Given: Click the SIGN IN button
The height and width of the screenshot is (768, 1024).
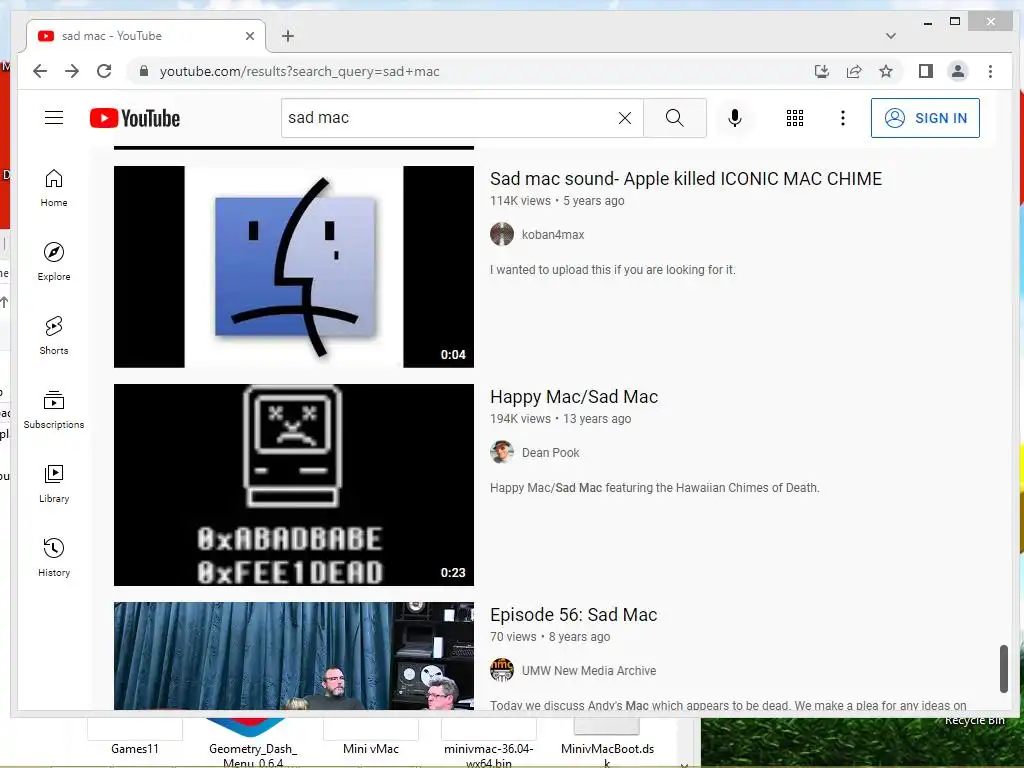Looking at the screenshot, I should [x=925, y=118].
